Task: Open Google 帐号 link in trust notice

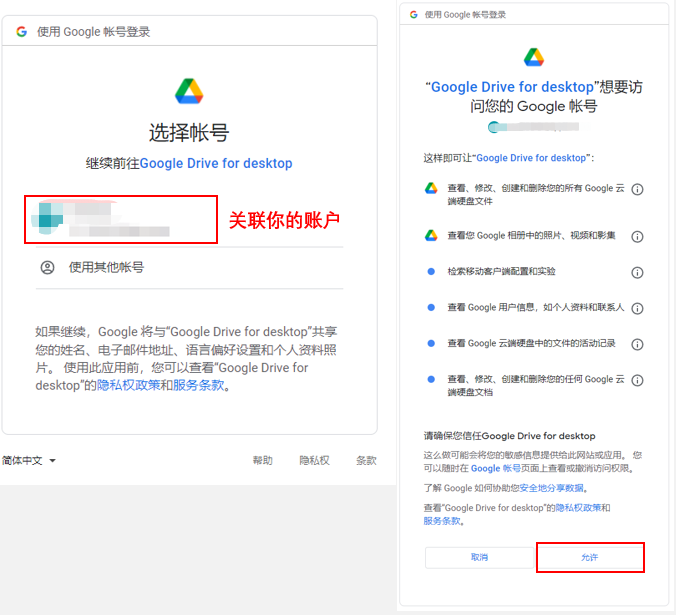Action: (496, 468)
